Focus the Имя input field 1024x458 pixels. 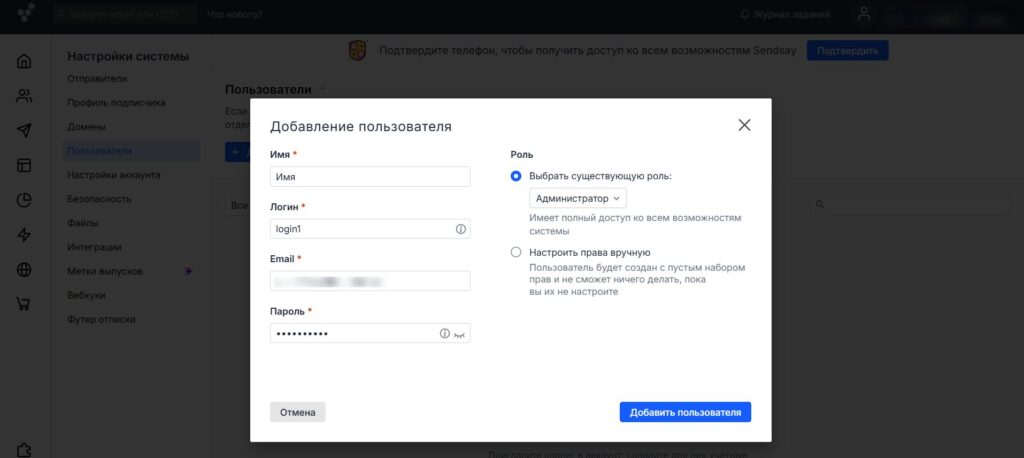pyautogui.click(x=370, y=176)
